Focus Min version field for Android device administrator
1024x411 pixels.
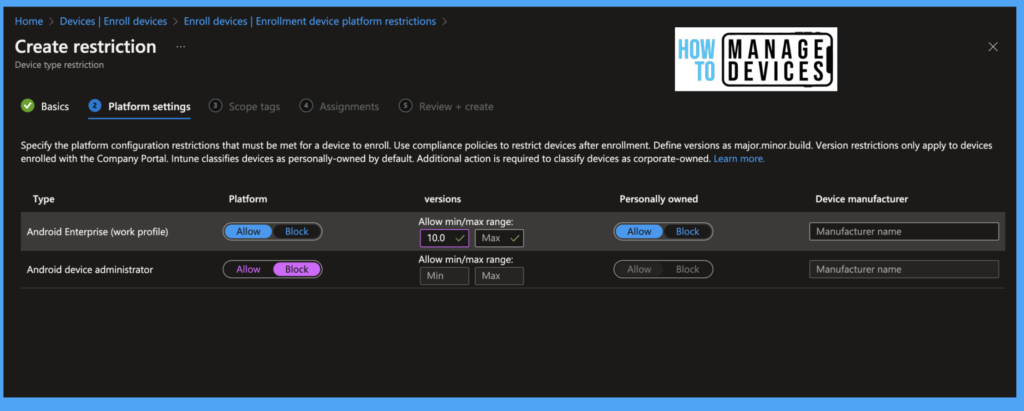pyautogui.click(x=444, y=276)
